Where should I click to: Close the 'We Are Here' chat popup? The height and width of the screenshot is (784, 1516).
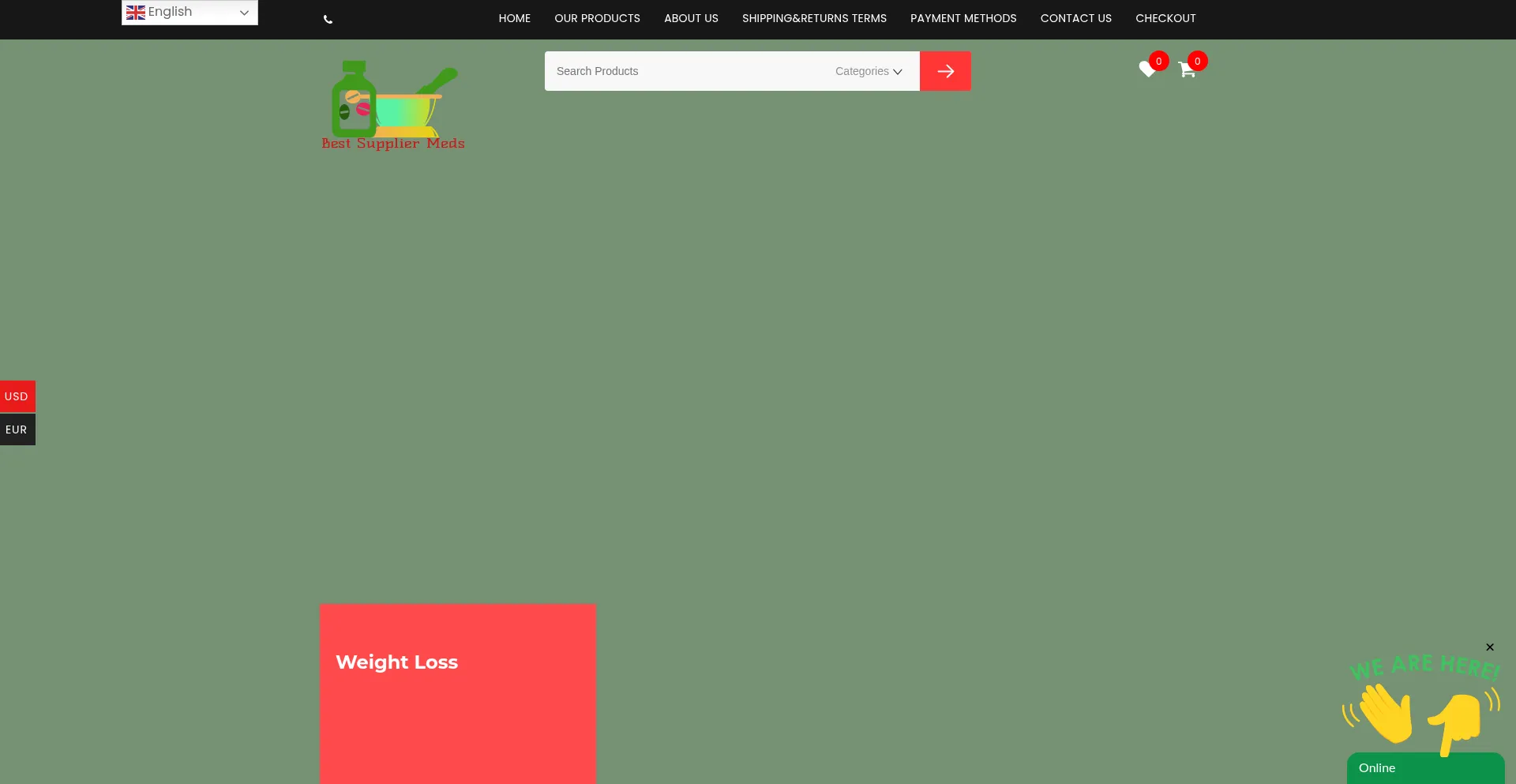[1490, 647]
